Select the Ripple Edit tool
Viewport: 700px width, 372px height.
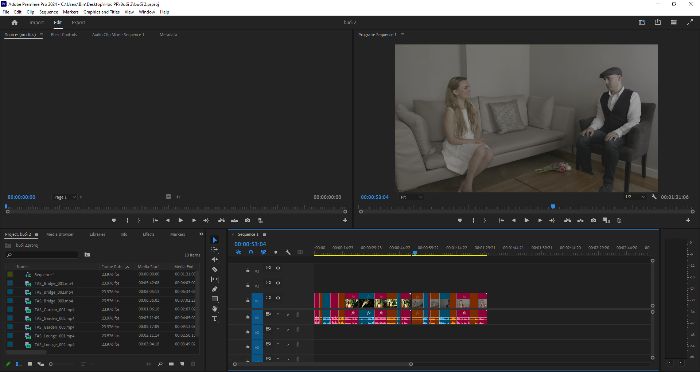tap(215, 259)
